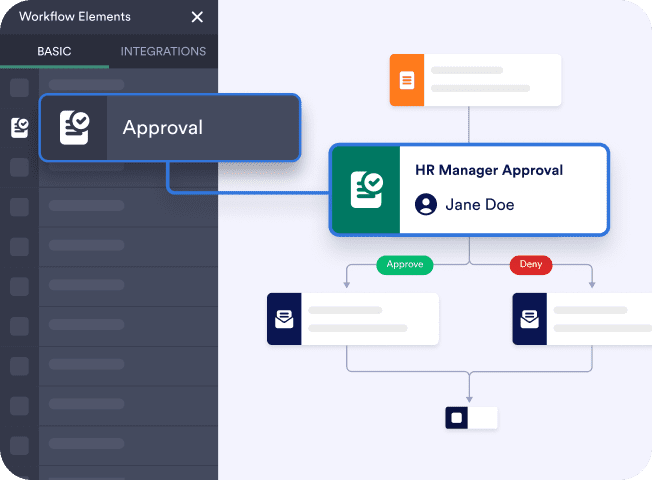Screen dimensions: 652x480
Task: Switch to the BASIC tab
Action: point(54,51)
